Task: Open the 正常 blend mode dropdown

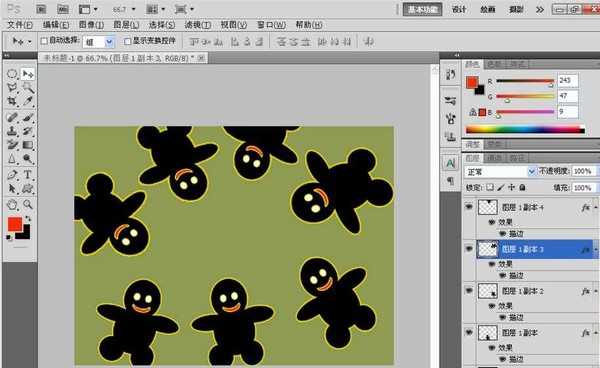Action: click(500, 172)
